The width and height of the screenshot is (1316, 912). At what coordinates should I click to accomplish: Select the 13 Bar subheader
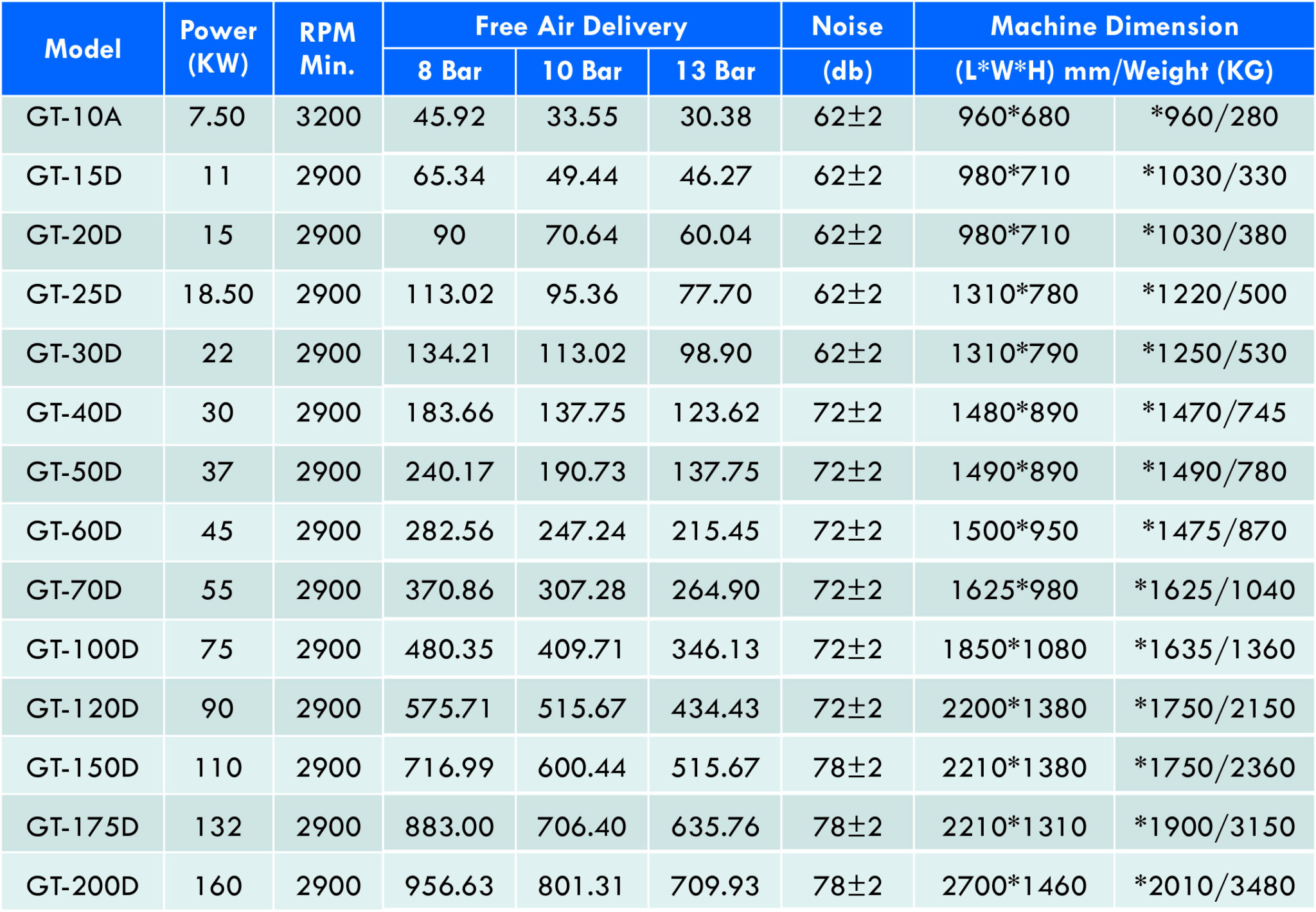point(715,71)
